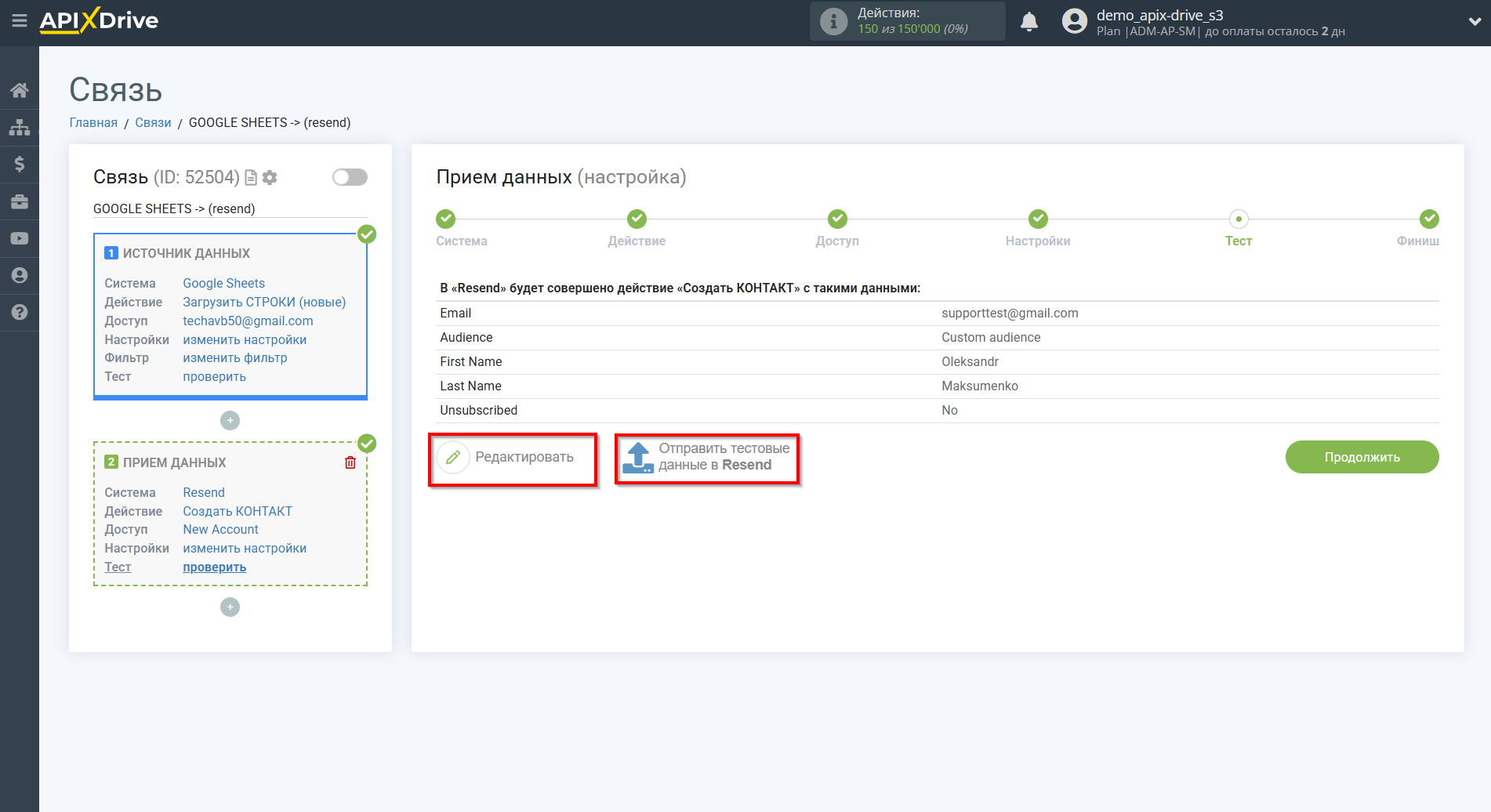Viewport: 1491px width, 812px height.
Task: Add a step below the data source block
Action: 230,421
